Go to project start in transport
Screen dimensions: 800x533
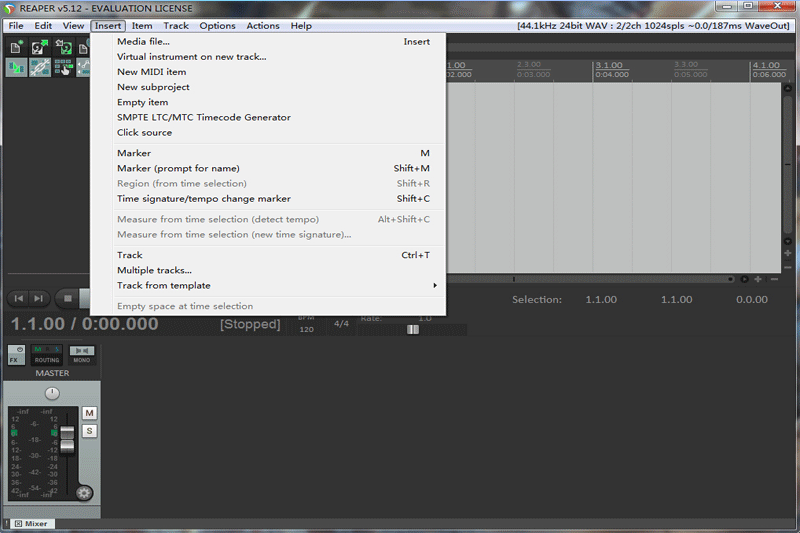18,298
